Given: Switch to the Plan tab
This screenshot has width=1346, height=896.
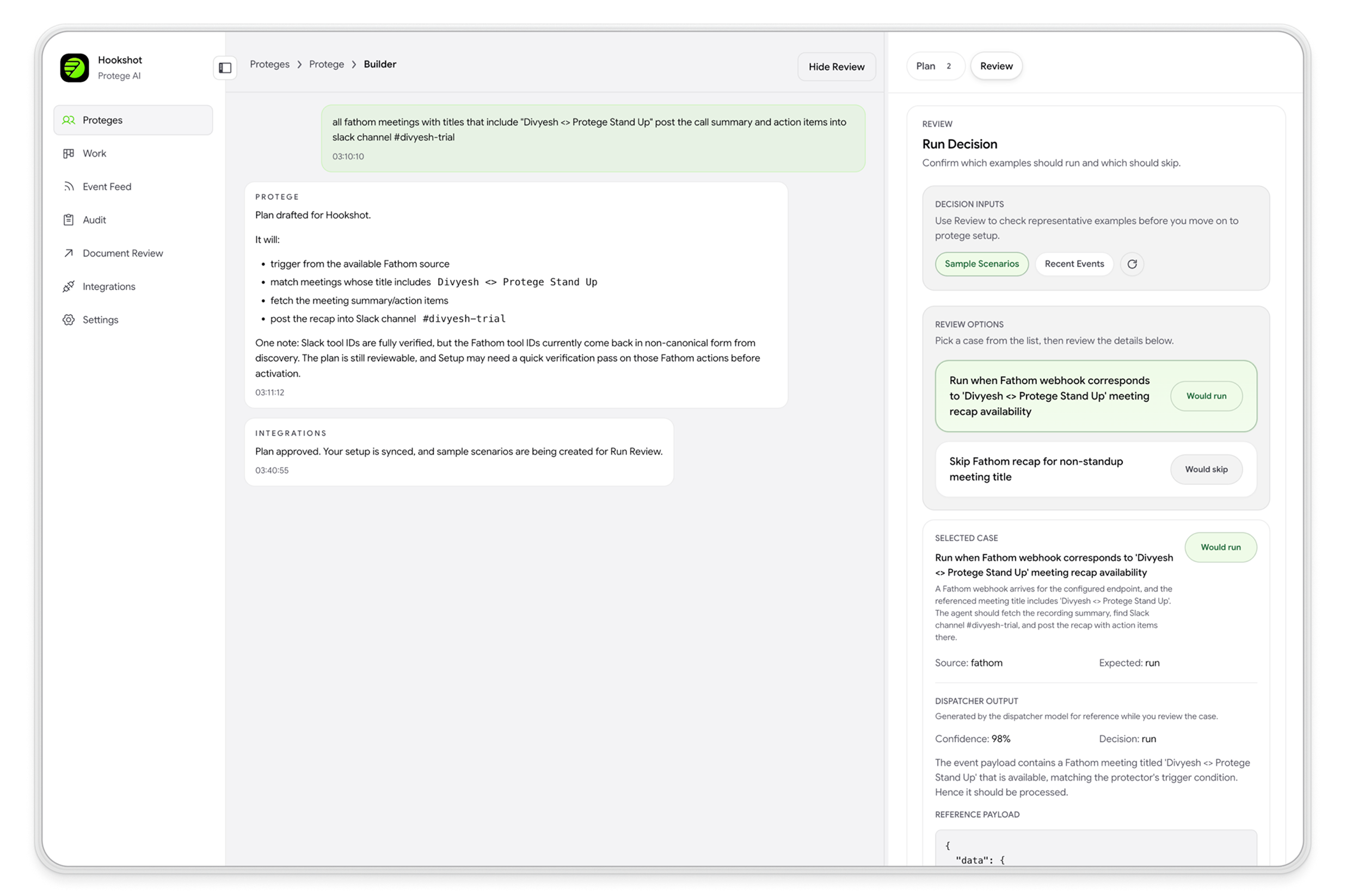Looking at the screenshot, I should point(935,66).
